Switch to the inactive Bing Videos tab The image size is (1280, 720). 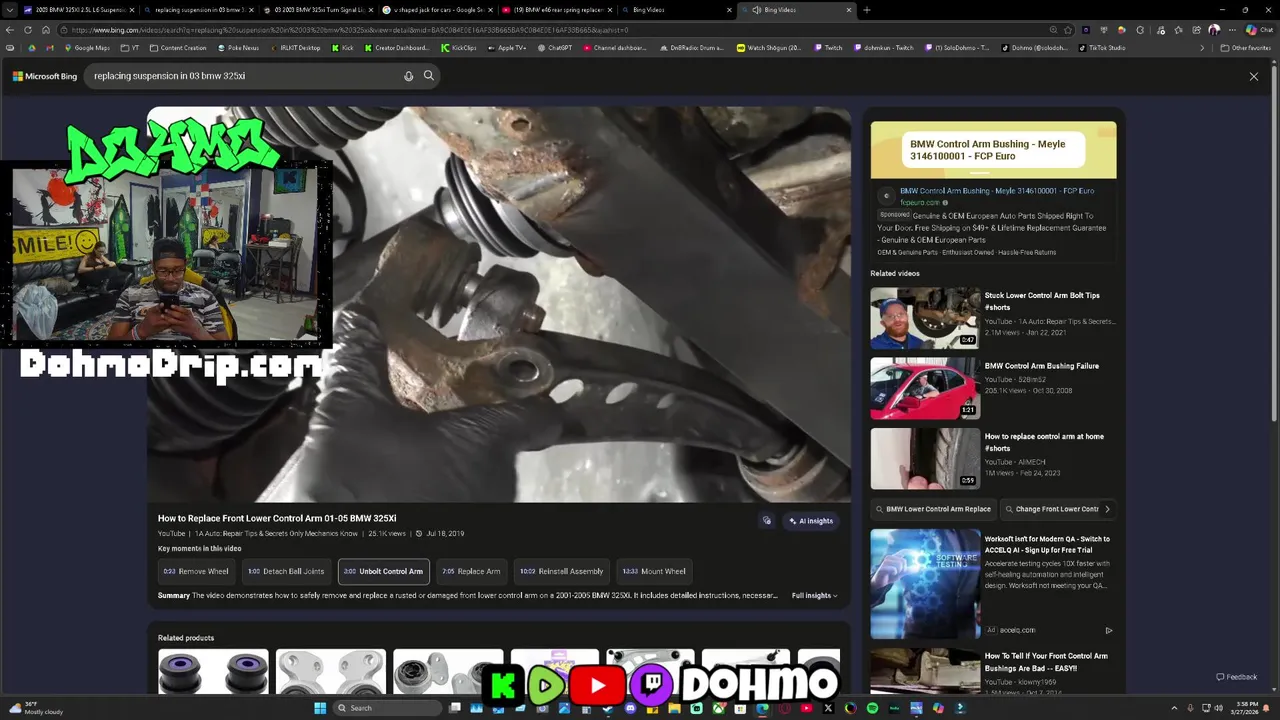tap(676, 10)
